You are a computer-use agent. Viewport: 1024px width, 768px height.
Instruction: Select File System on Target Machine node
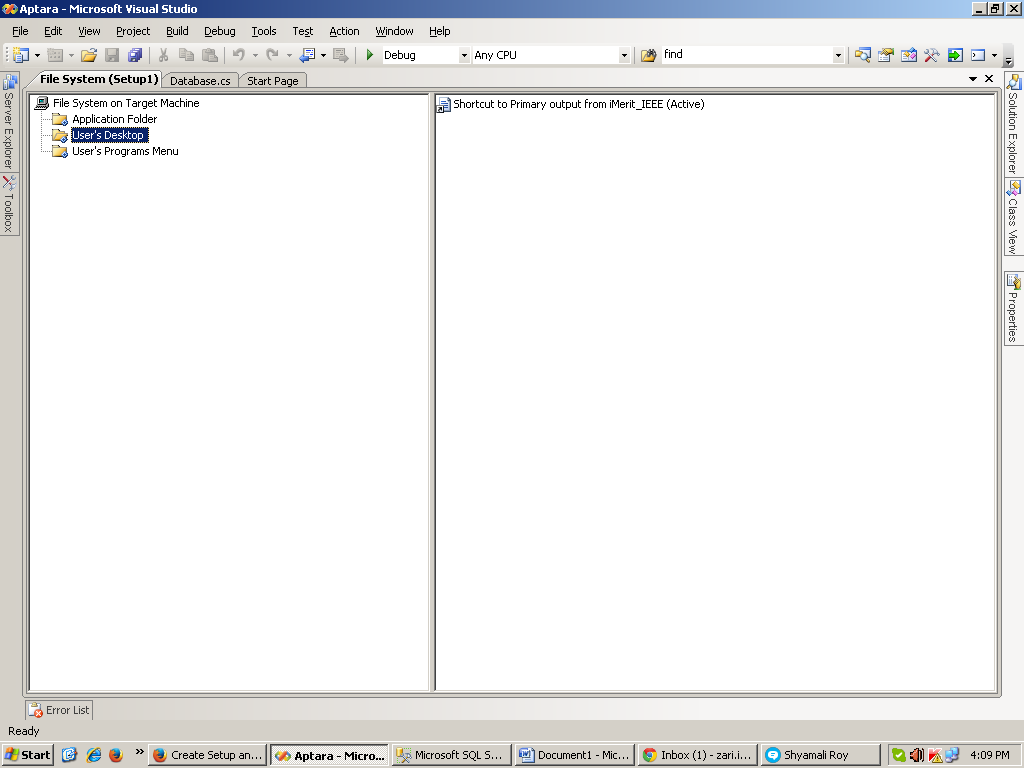(x=126, y=103)
